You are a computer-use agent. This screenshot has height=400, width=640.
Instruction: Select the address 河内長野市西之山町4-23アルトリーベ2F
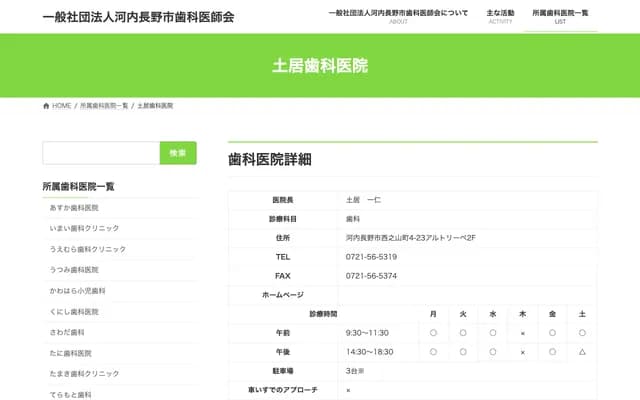point(411,238)
